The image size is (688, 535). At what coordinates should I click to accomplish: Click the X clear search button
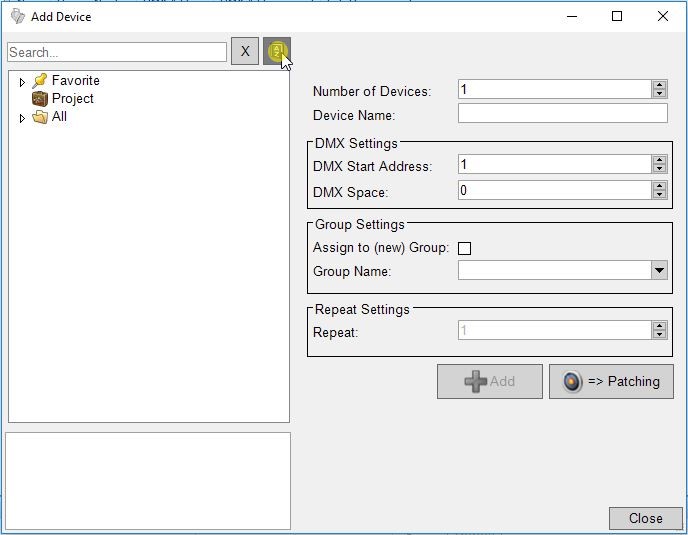(x=245, y=51)
